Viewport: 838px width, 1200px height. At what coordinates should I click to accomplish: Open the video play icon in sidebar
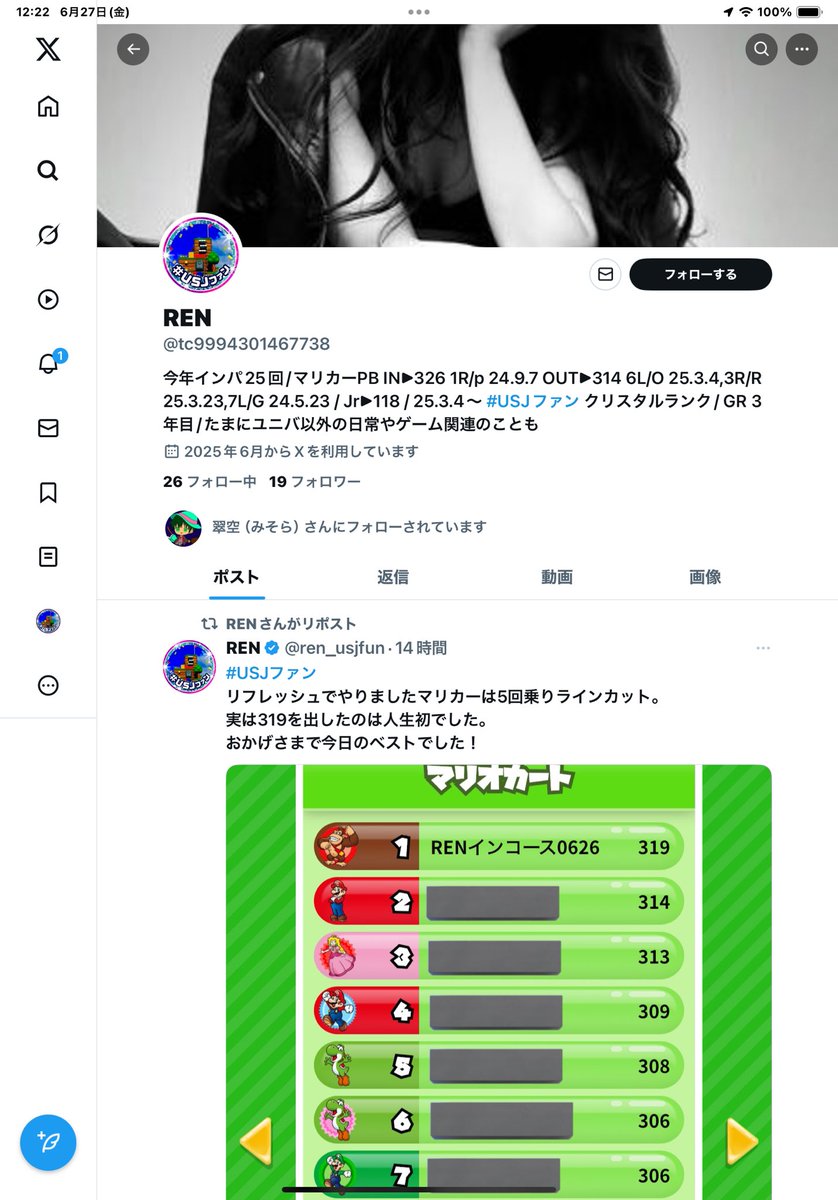(x=48, y=299)
